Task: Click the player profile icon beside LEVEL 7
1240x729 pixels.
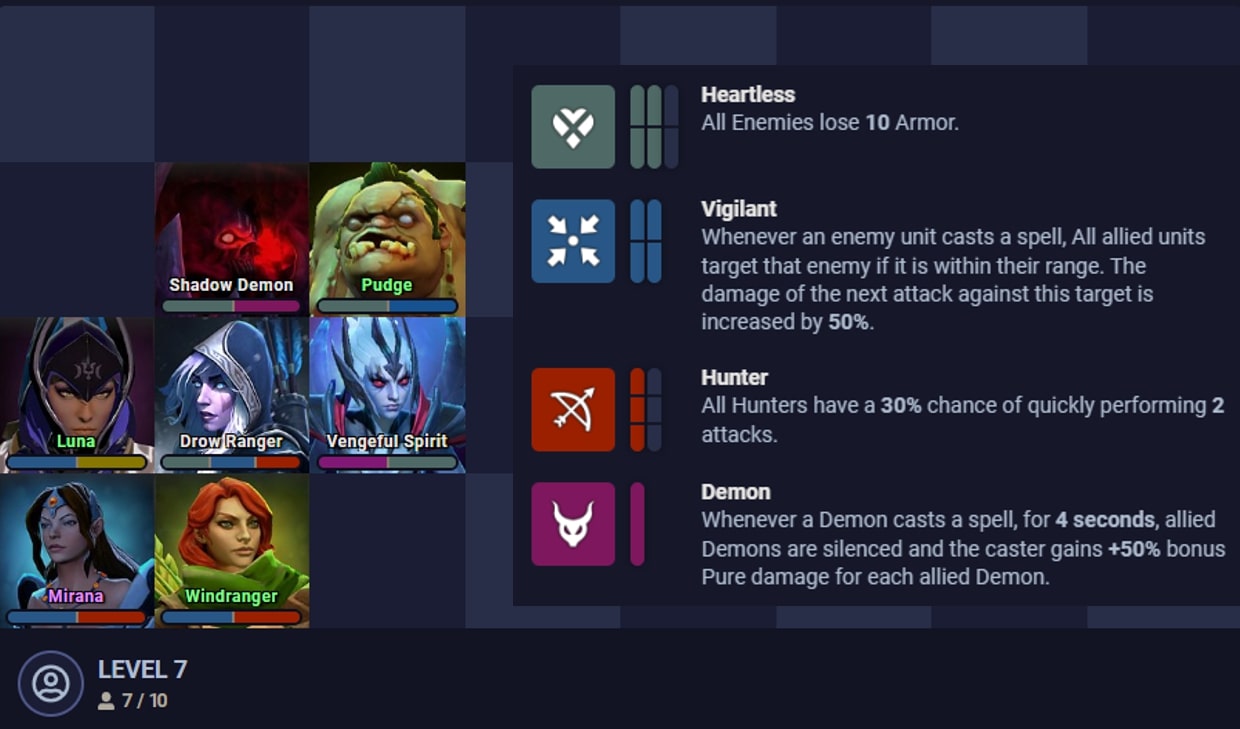Action: [51, 683]
